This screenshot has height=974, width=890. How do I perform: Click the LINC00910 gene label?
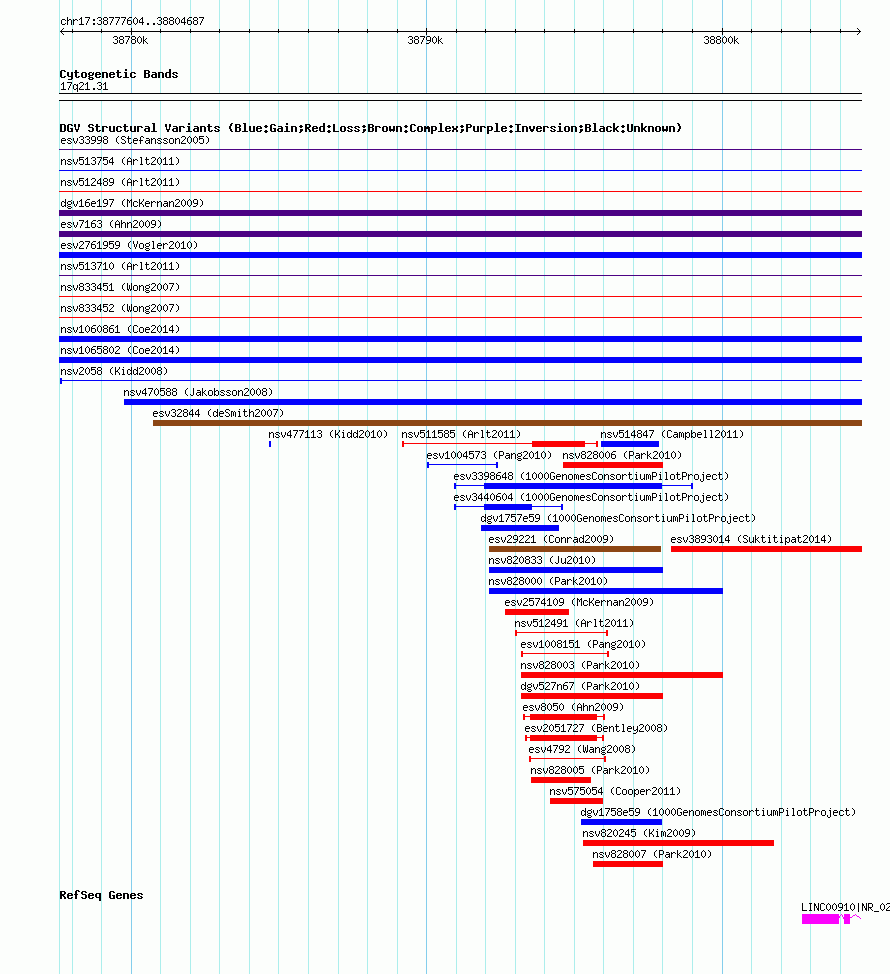pyautogui.click(x=845, y=908)
